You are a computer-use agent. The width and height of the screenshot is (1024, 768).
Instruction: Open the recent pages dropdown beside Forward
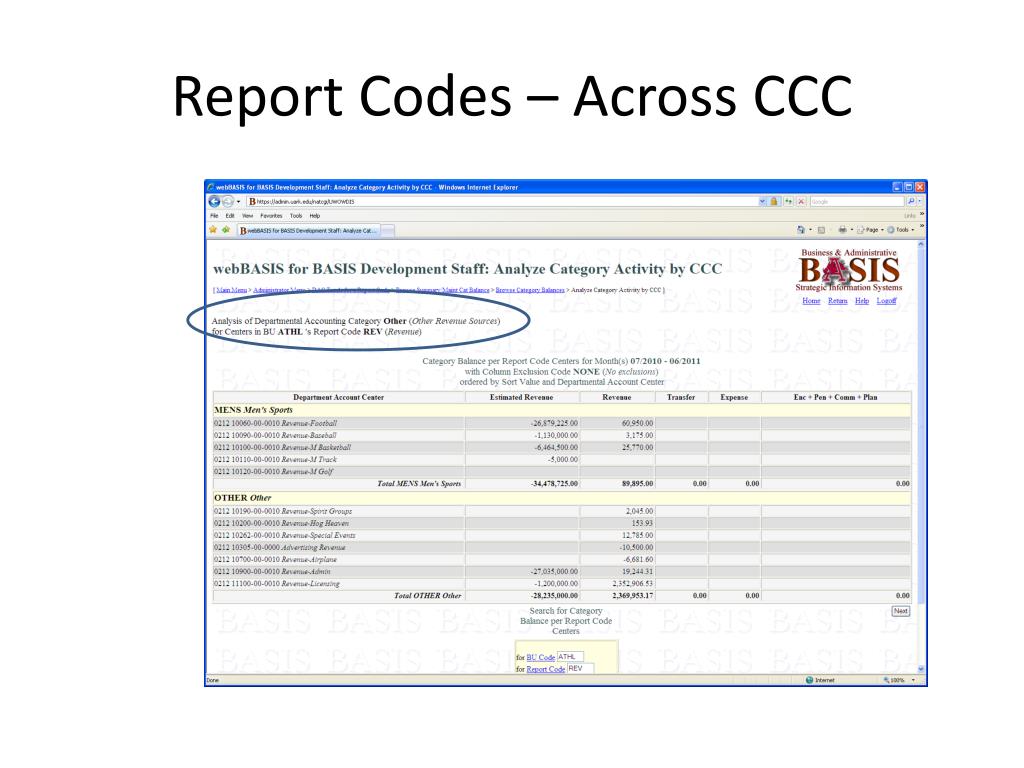(238, 202)
